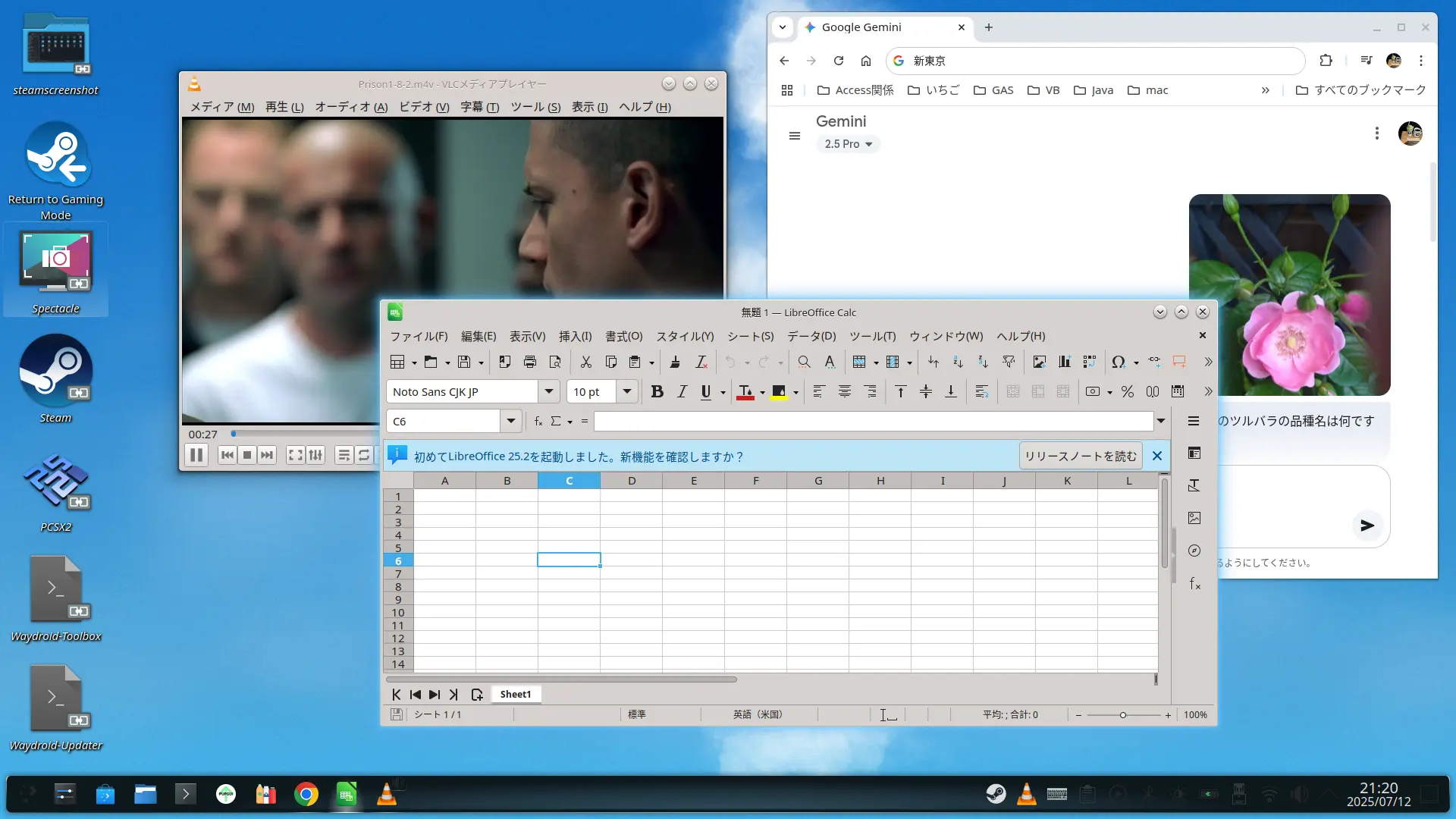Toggle VLC loop playback button
1456x819 pixels.
(364, 455)
